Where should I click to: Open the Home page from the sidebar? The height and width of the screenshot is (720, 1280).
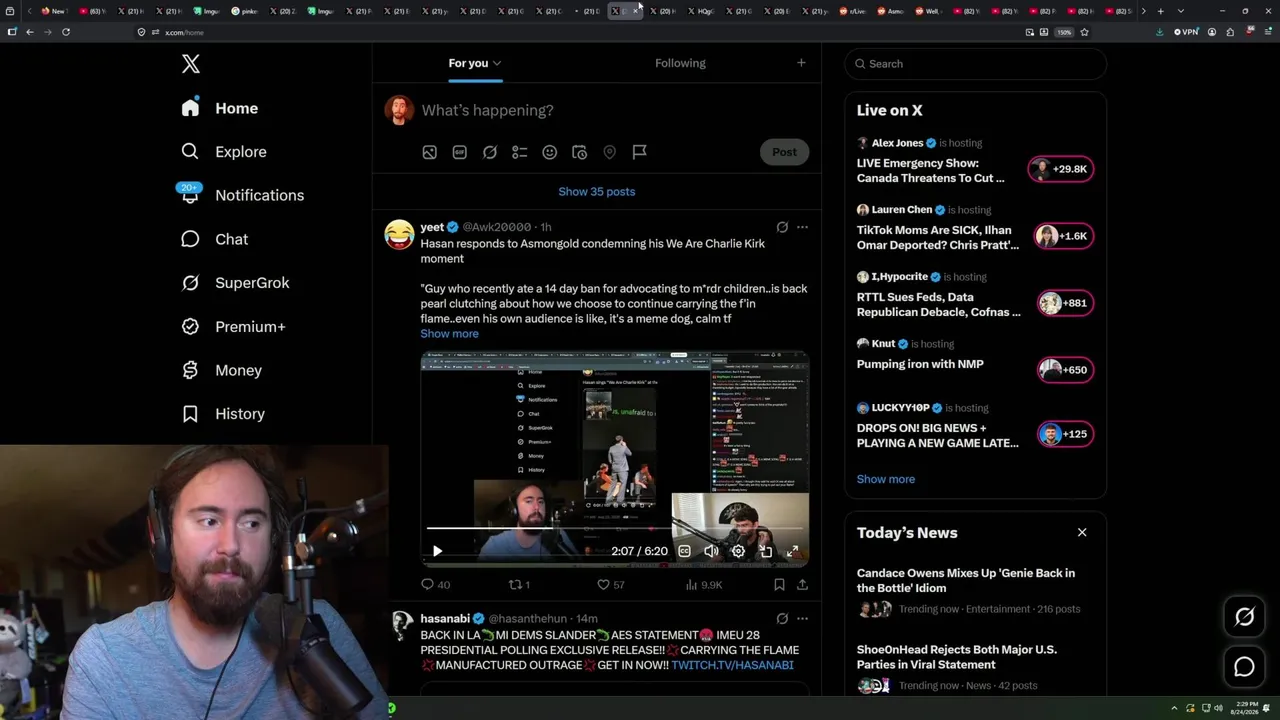(219, 108)
